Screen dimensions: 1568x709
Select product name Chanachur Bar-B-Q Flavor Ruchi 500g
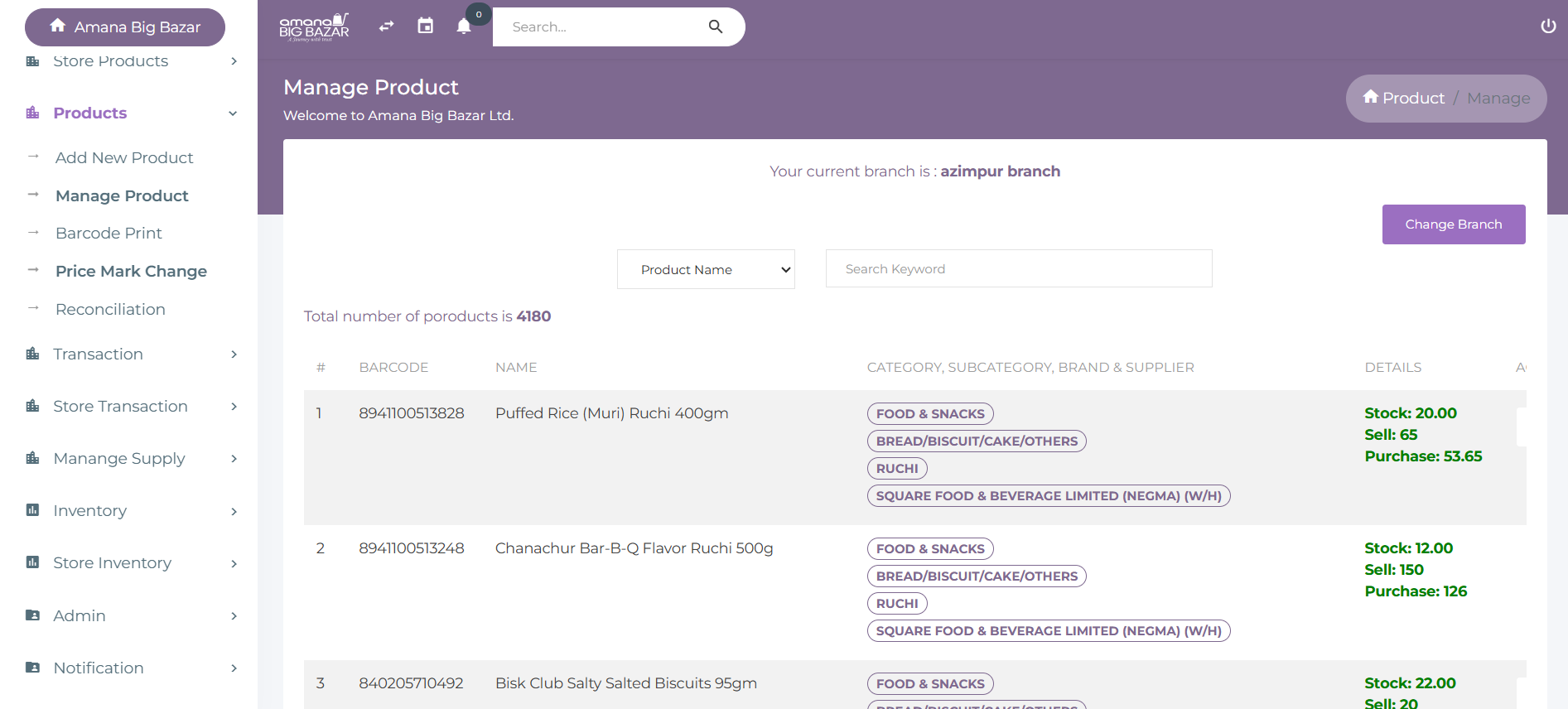tap(634, 547)
